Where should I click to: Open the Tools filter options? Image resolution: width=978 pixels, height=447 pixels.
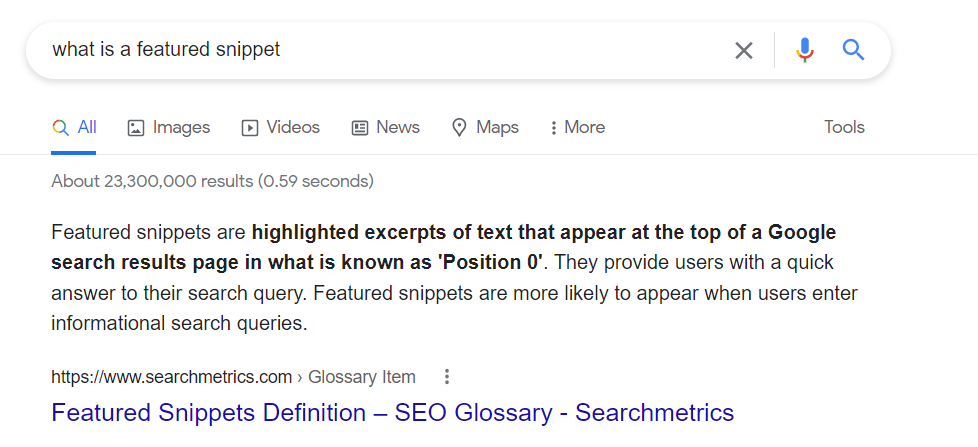click(844, 127)
